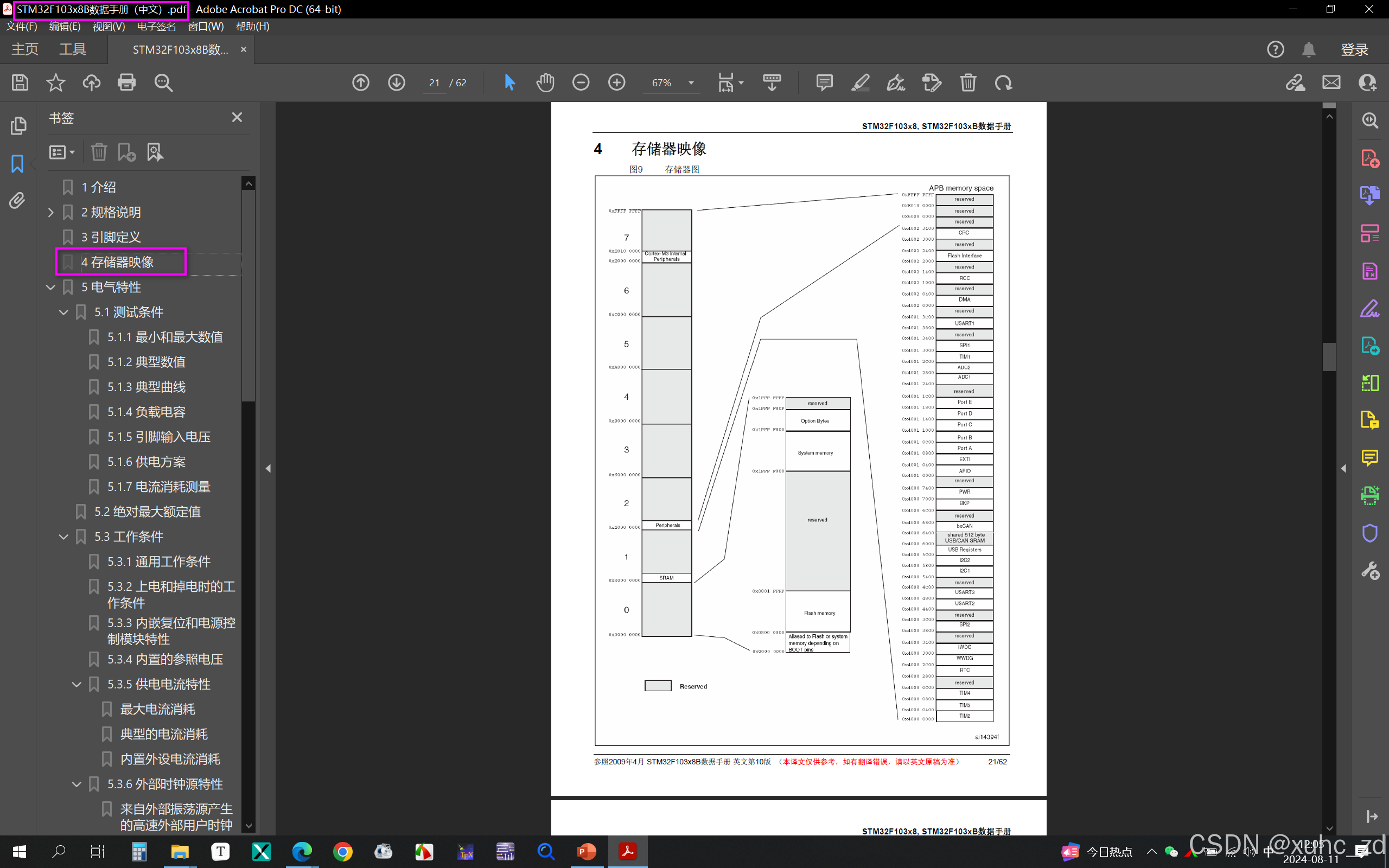
Task: Open bookmark options dropdown
Action: (61, 152)
